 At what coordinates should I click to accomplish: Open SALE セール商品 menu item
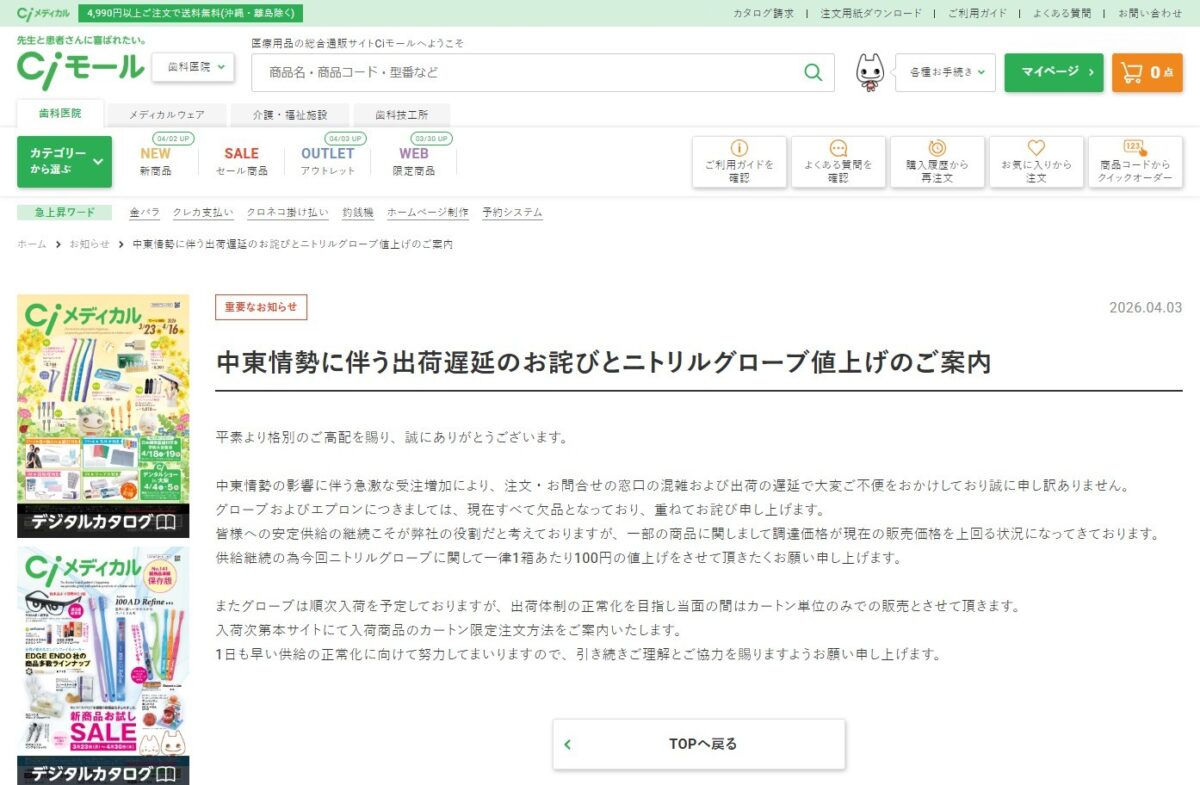pyautogui.click(x=241, y=161)
